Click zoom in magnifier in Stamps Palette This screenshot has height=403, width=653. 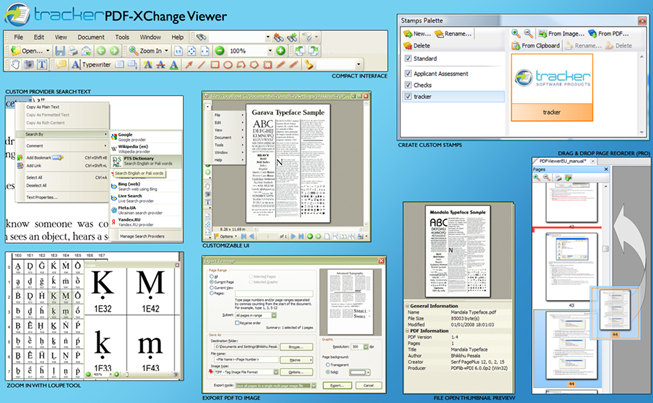tap(516, 33)
